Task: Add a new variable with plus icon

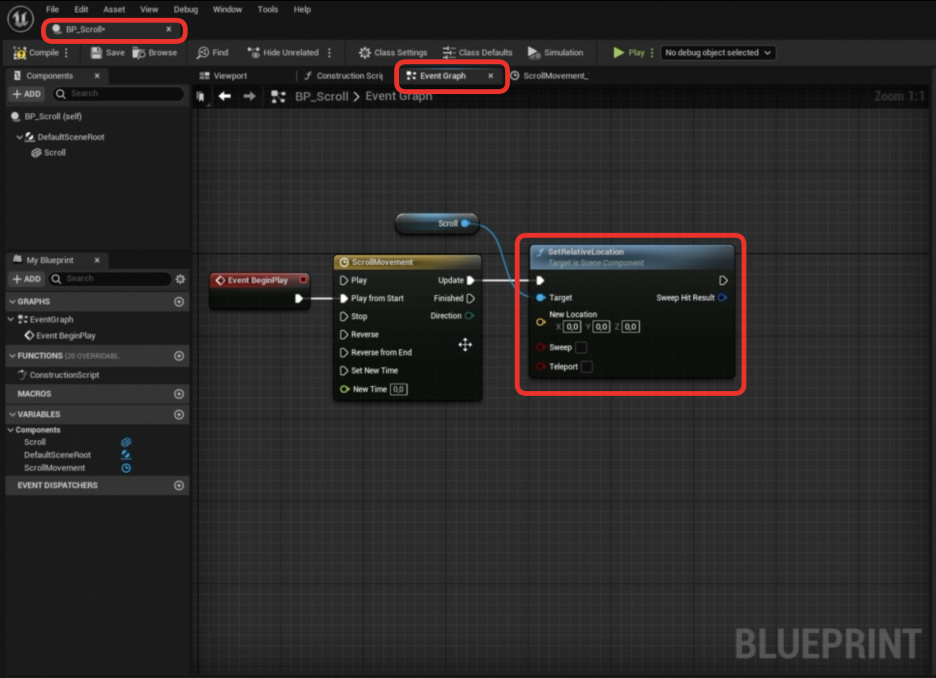Action: [178, 414]
